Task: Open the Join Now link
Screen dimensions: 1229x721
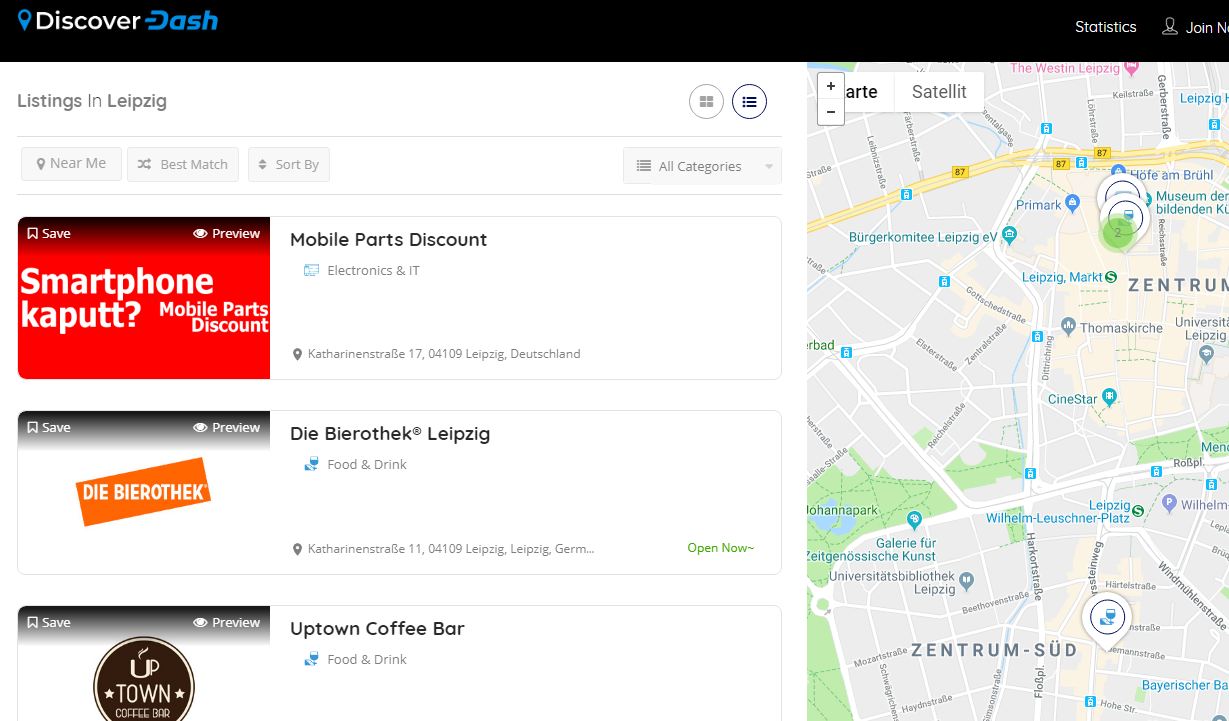Action: (x=1207, y=28)
